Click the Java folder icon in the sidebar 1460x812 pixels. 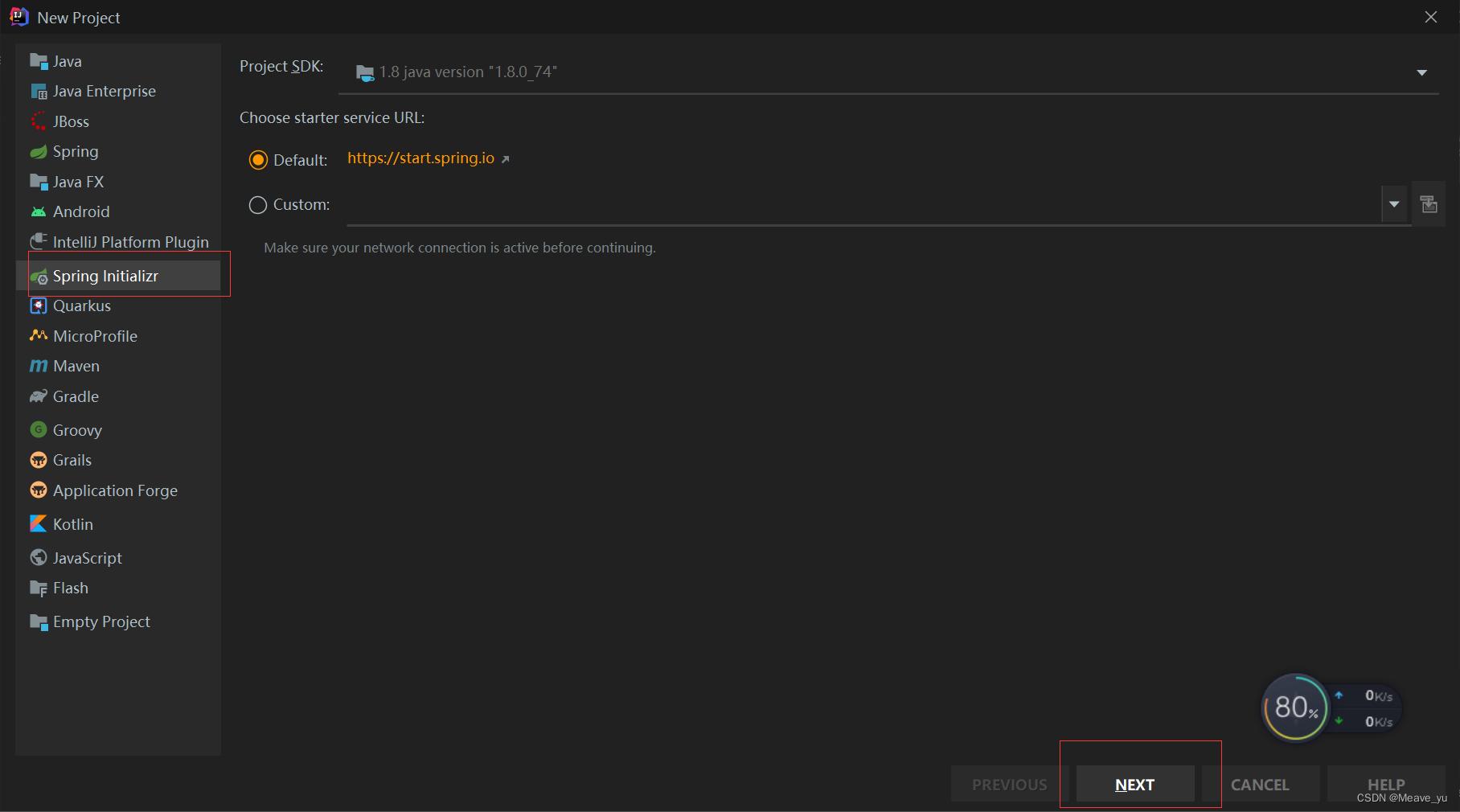pos(39,61)
